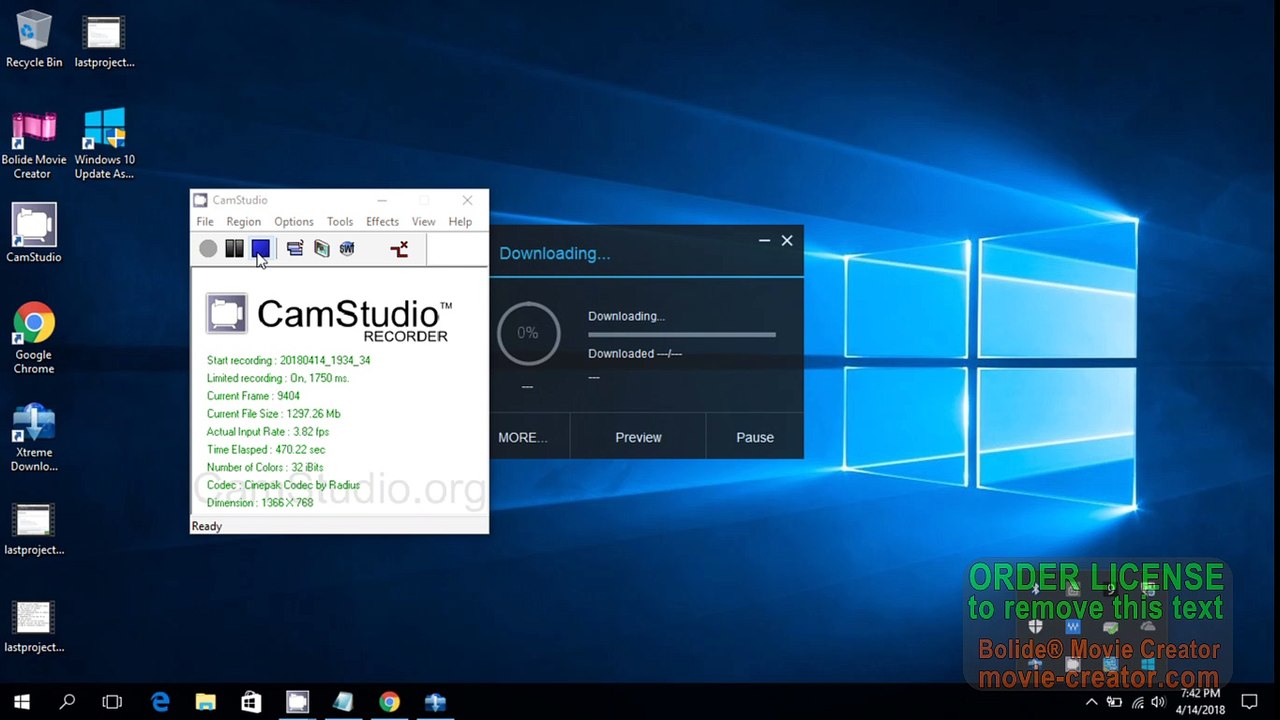Image resolution: width=1280 pixels, height=720 pixels.
Task: Minimize the Downloading window
Action: tap(764, 241)
